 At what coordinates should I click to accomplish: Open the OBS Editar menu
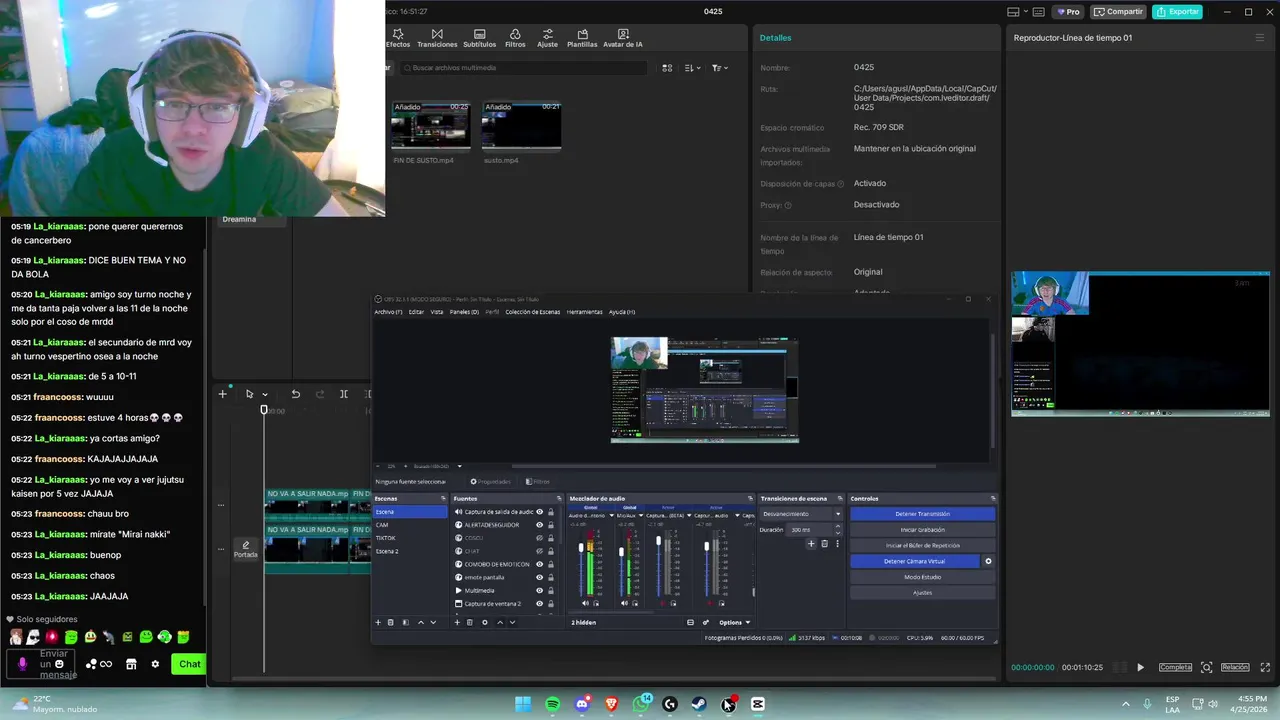point(416,312)
